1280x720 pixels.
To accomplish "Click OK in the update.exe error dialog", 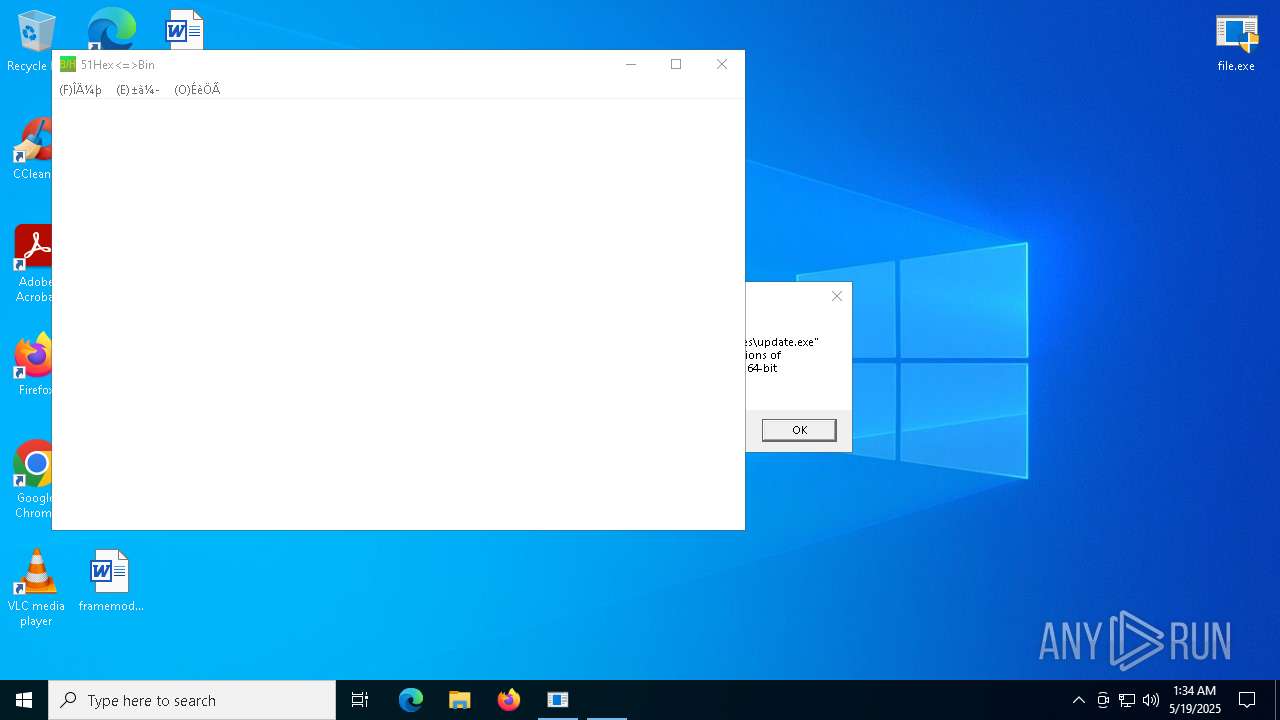I will [799, 430].
